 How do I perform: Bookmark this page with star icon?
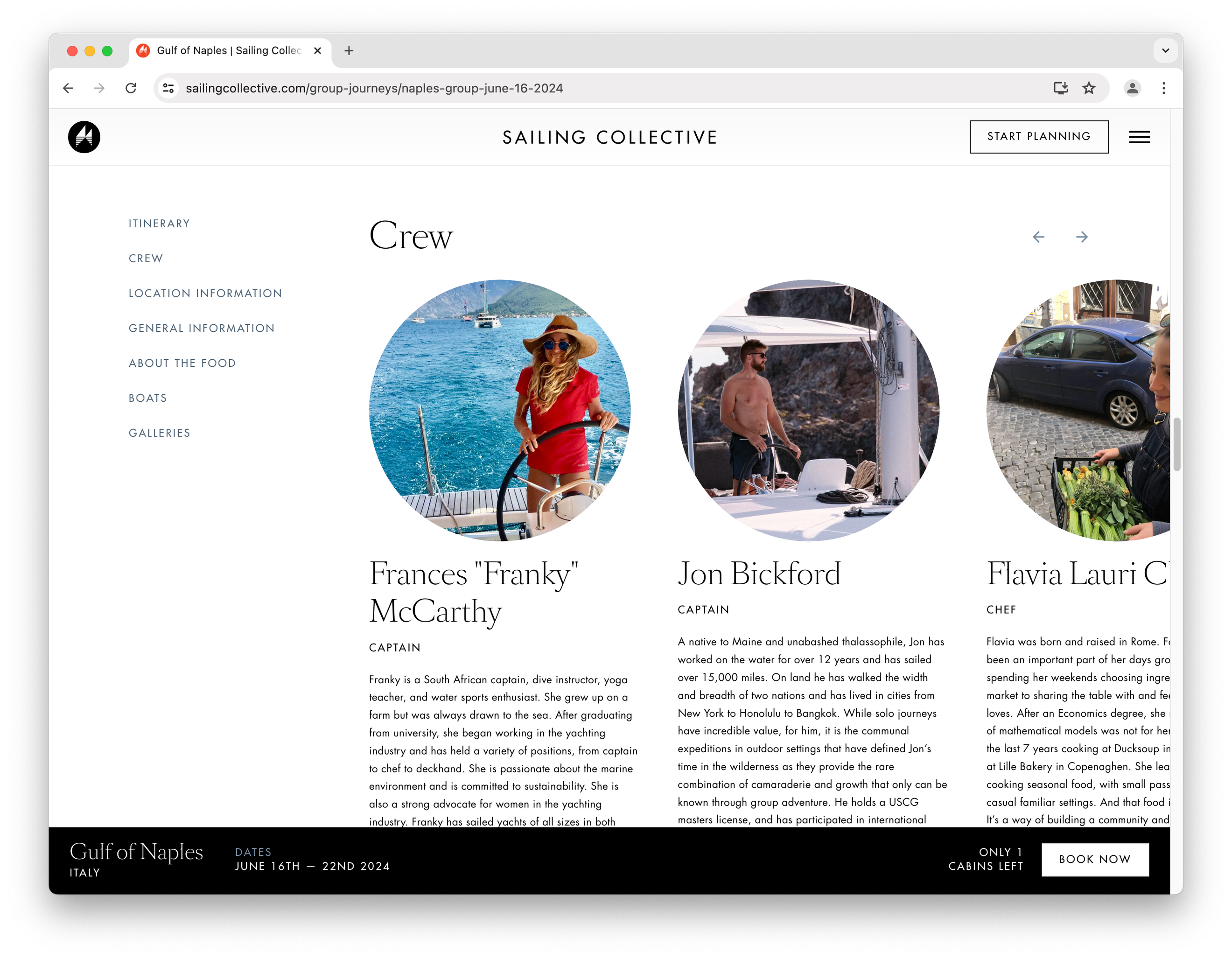(x=1089, y=88)
